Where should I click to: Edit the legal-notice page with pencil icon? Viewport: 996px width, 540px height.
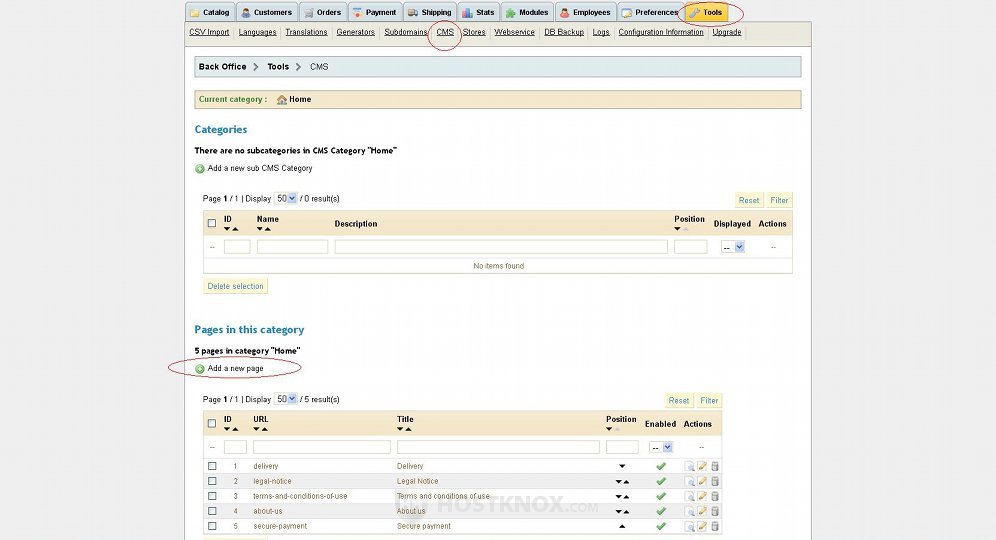point(702,482)
